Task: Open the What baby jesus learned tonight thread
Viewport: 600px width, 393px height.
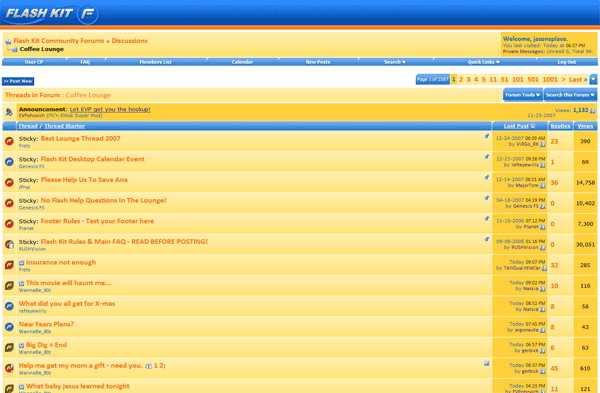Action: [78, 386]
